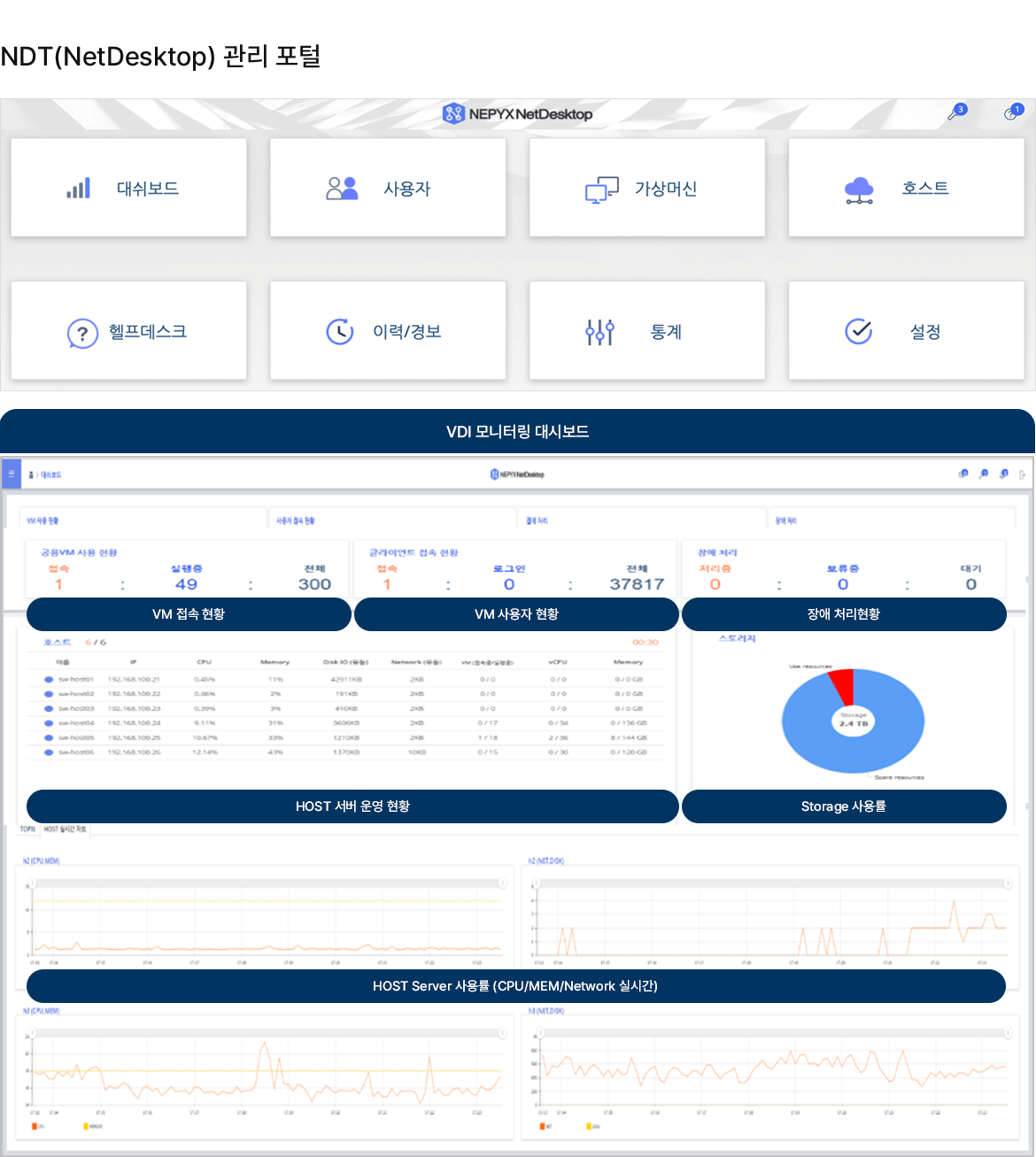Click IP address 192.168.100.22
Viewport: 1036px width, 1157px height.
(x=134, y=694)
